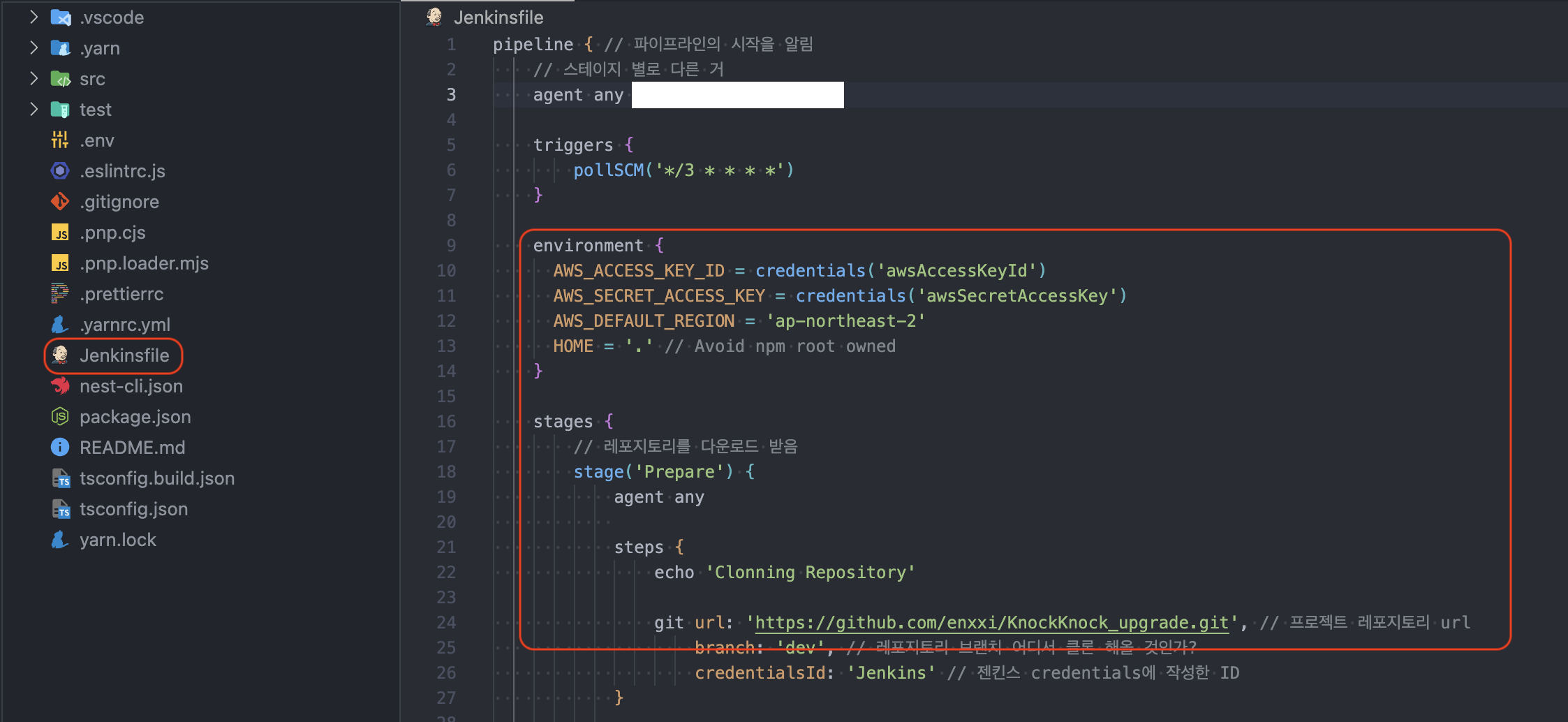Click line number 3 in the gutter
The height and width of the screenshot is (722, 1568).
(451, 94)
